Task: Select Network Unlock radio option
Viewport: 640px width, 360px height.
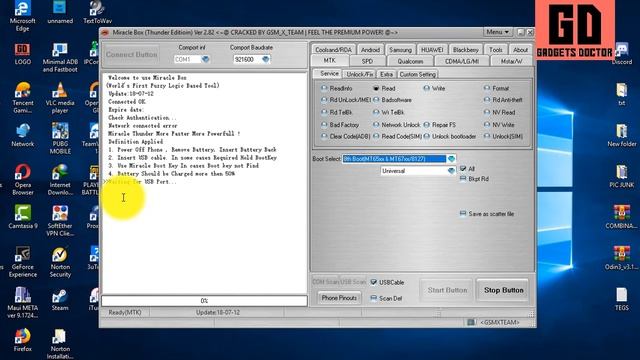Action: click(396, 124)
